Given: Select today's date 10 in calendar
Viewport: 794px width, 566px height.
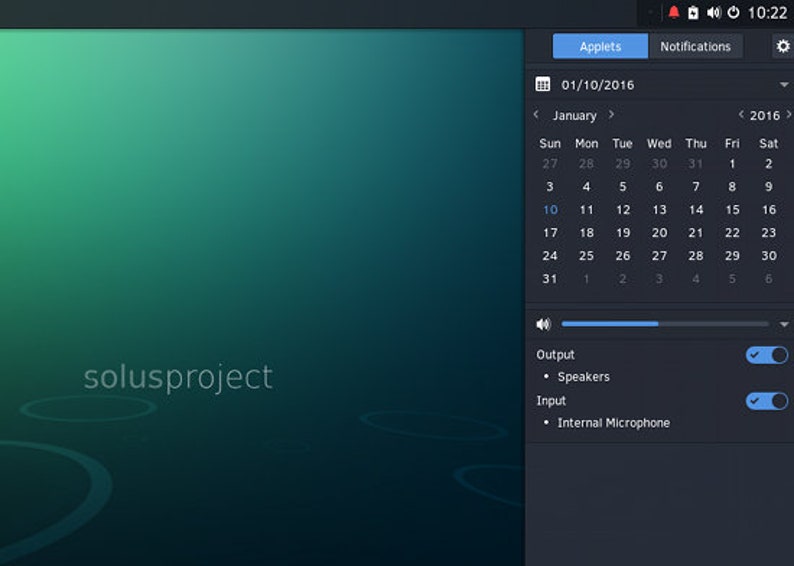Looking at the screenshot, I should [550, 210].
